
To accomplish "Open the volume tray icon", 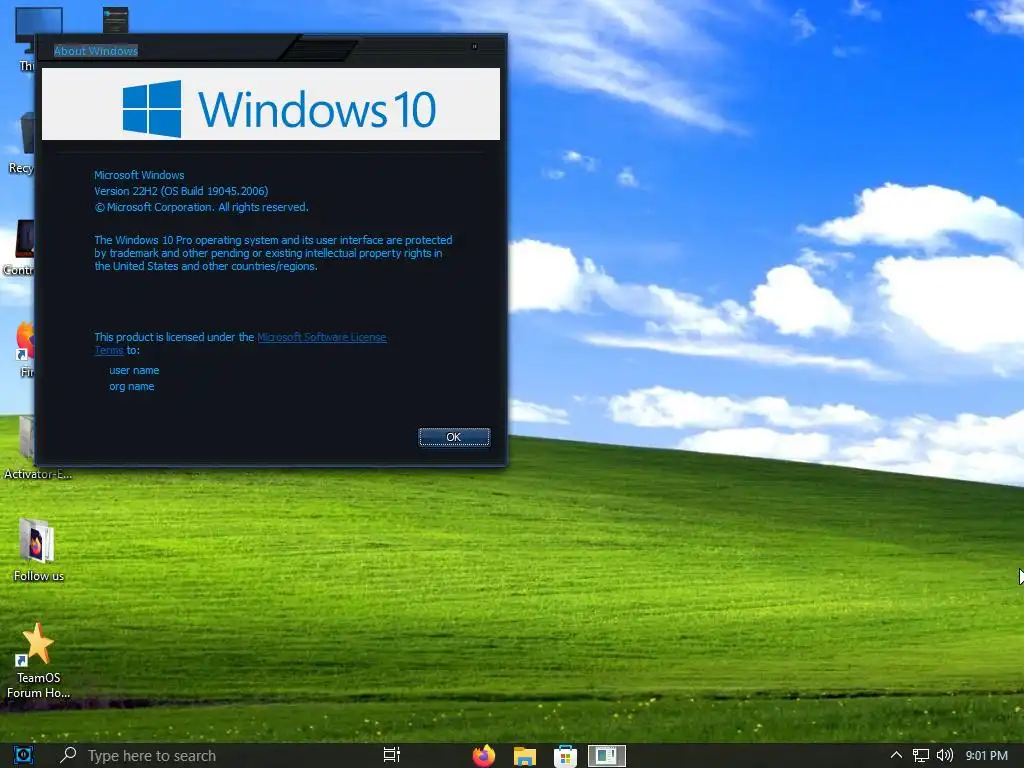I will 945,756.
